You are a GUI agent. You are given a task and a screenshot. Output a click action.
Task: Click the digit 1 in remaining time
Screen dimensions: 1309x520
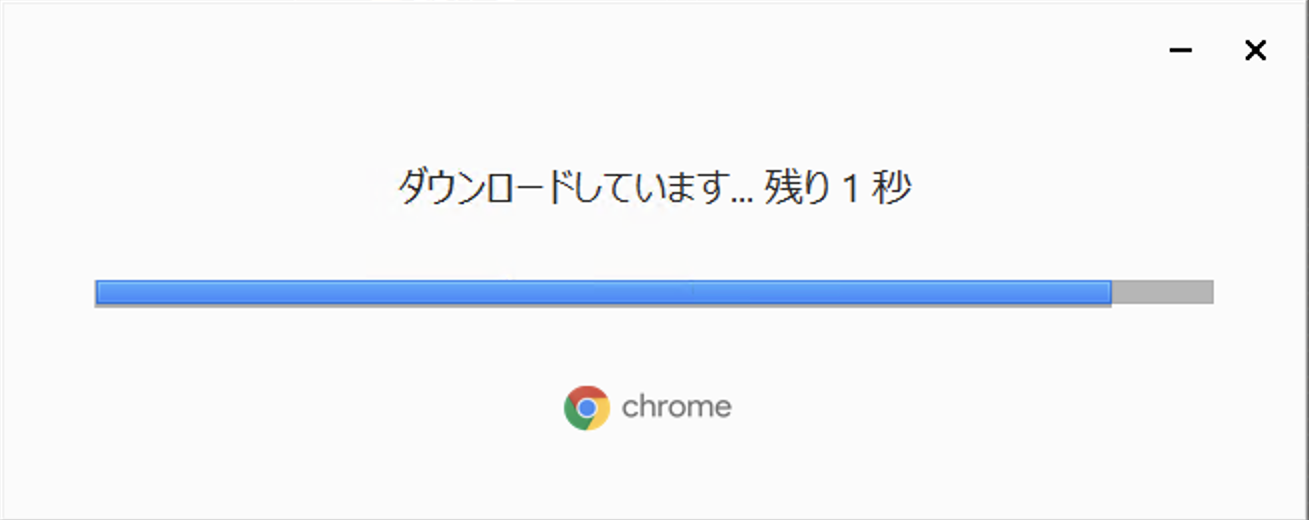tap(852, 188)
